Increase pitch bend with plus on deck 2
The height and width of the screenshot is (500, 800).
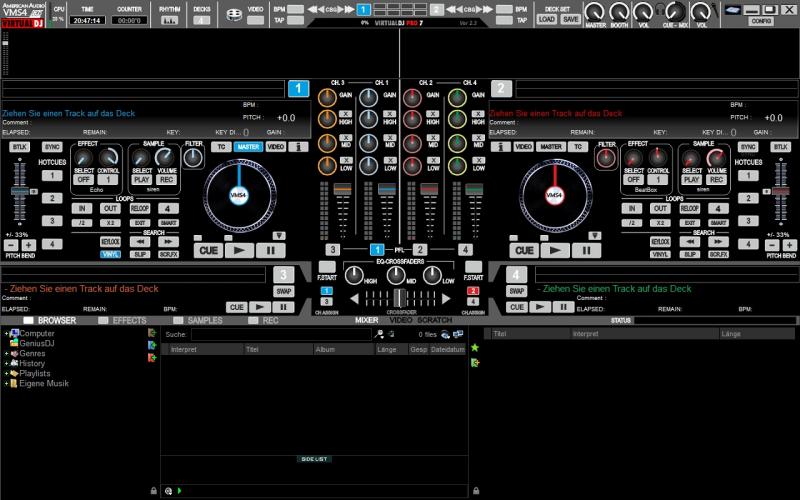(x=789, y=245)
